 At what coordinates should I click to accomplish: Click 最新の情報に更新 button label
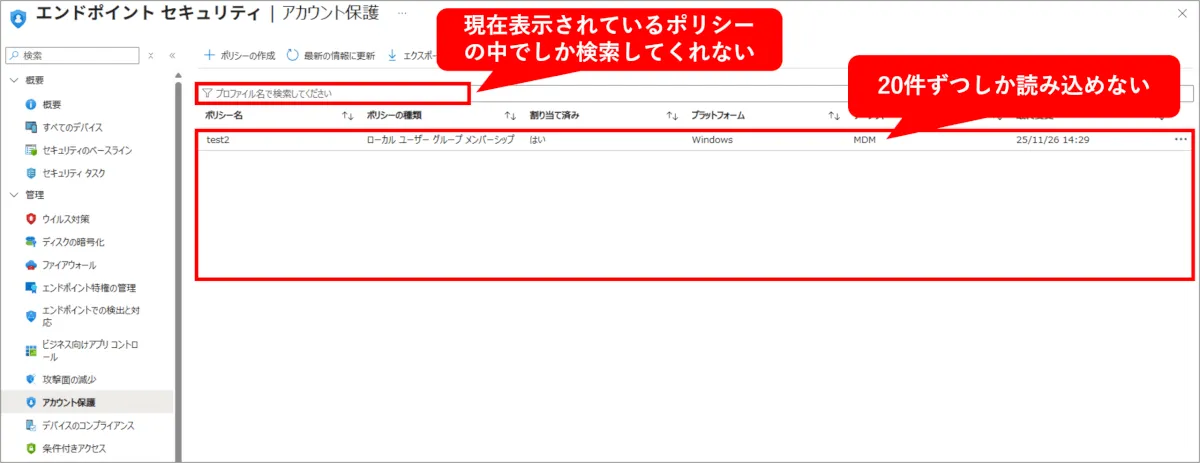339,56
